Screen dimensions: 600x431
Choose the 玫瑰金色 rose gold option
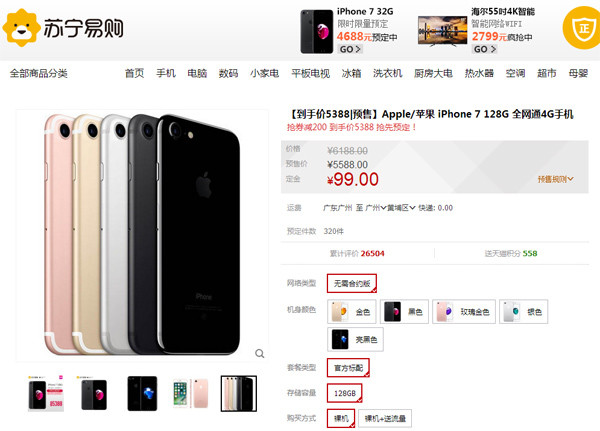(464, 312)
